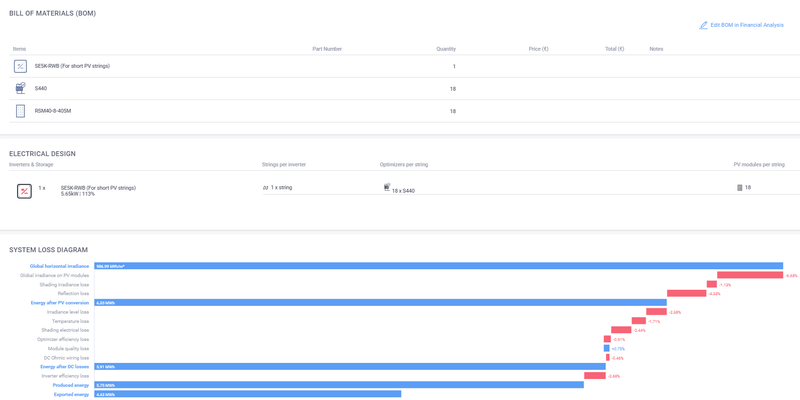
Task: Click the Energy after DC losses label
Action: [64, 366]
